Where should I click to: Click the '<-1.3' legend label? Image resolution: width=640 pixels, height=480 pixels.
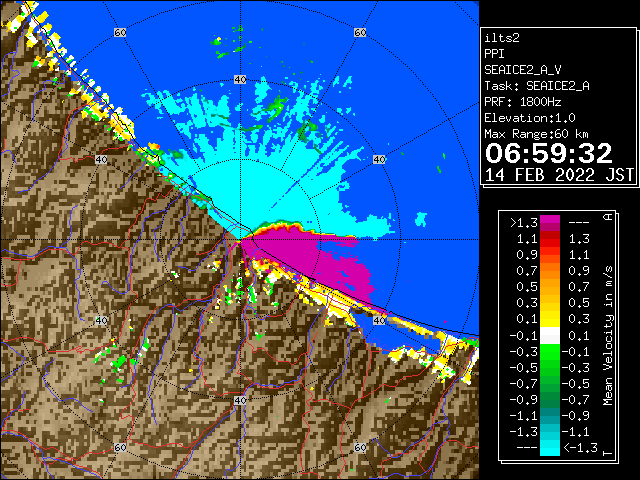coord(580,448)
